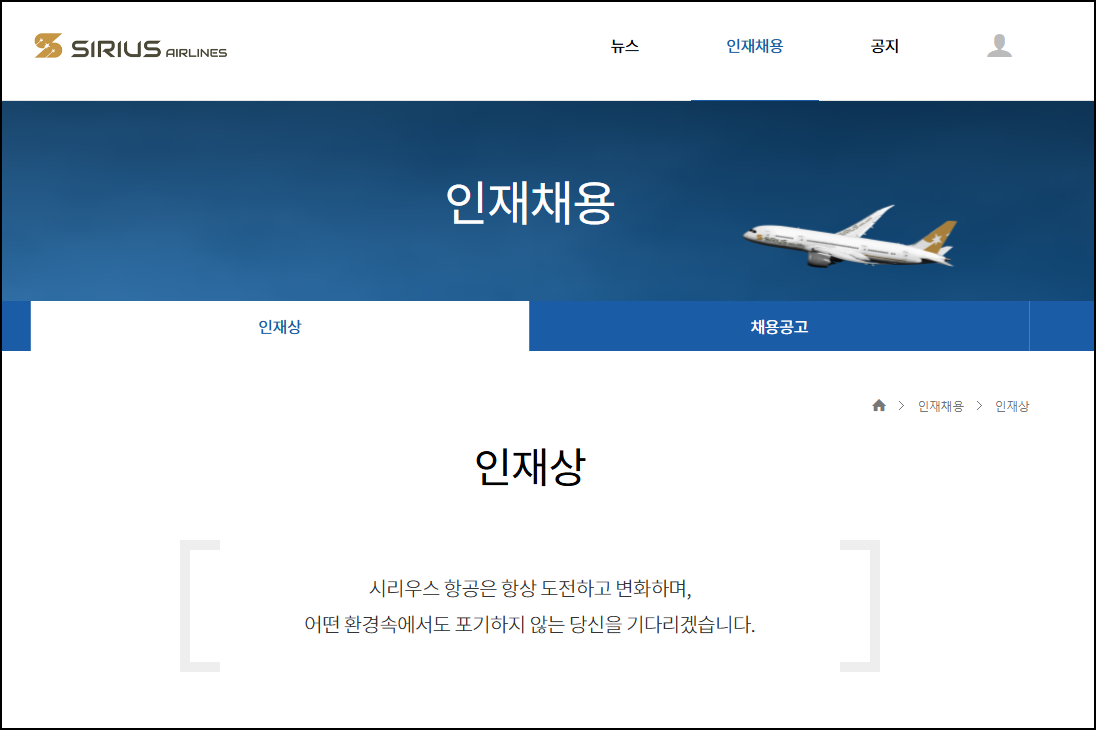This screenshot has width=1096, height=730.
Task: Click the underline indicator beneath 인재채용
Action: [x=755, y=99]
